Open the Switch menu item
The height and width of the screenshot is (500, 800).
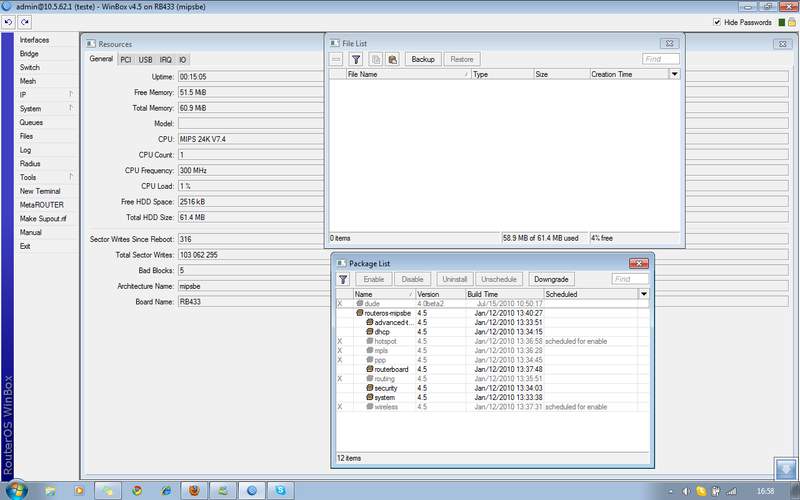tap(30, 67)
